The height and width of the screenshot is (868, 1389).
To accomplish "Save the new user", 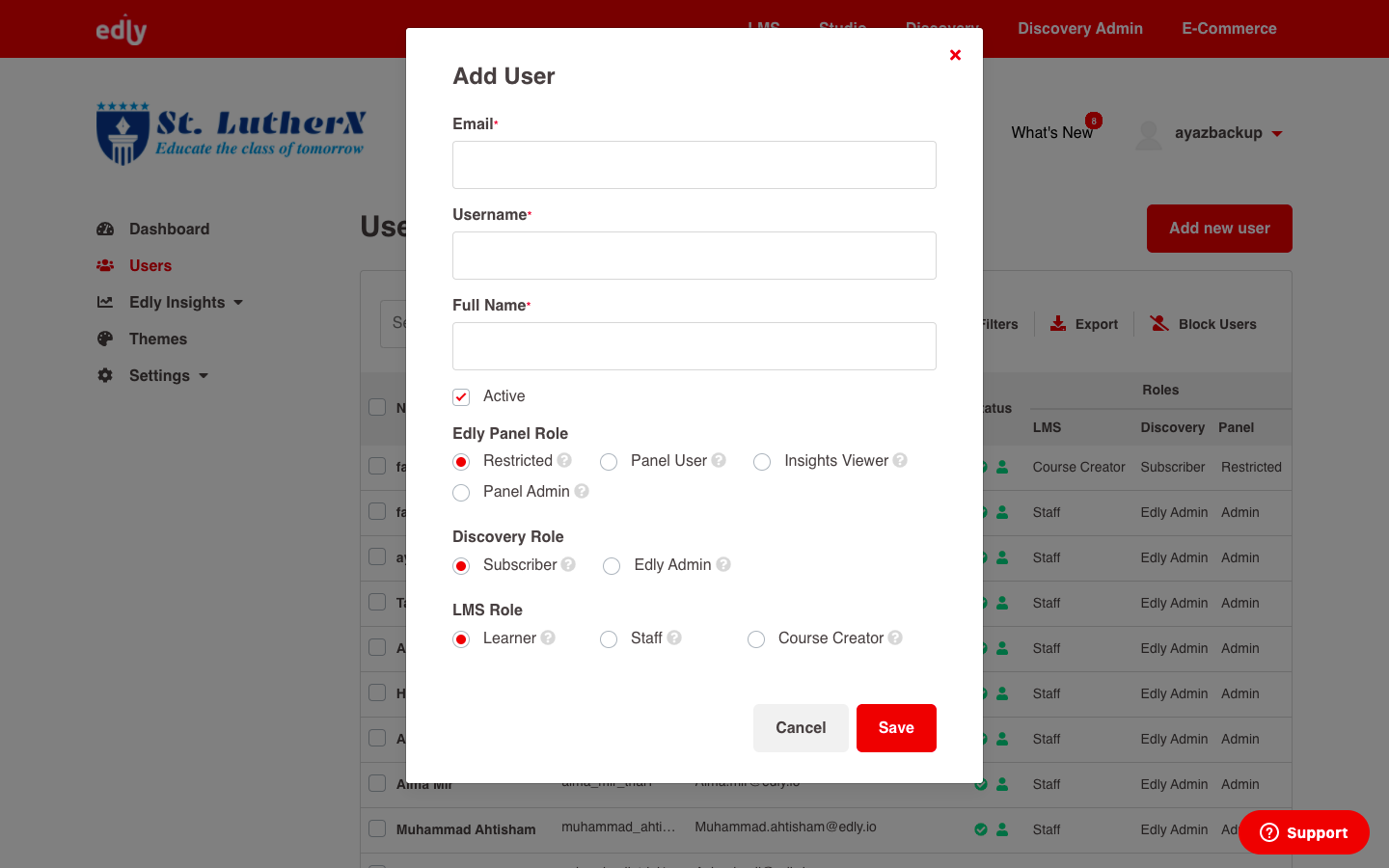I will coord(896,727).
